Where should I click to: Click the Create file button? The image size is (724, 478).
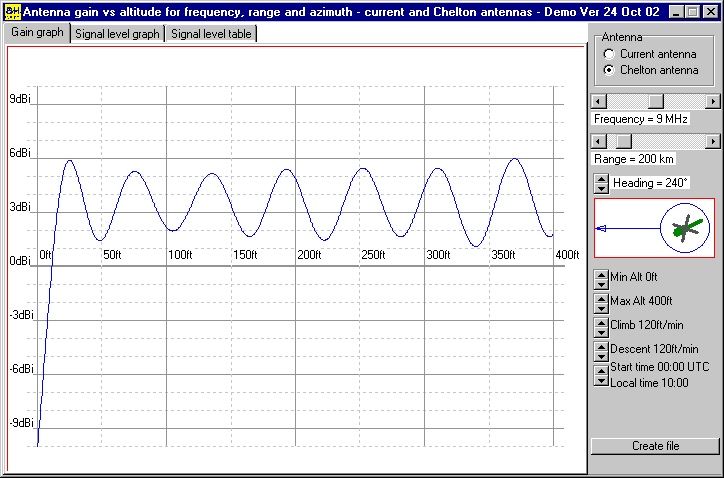pyautogui.click(x=655, y=446)
